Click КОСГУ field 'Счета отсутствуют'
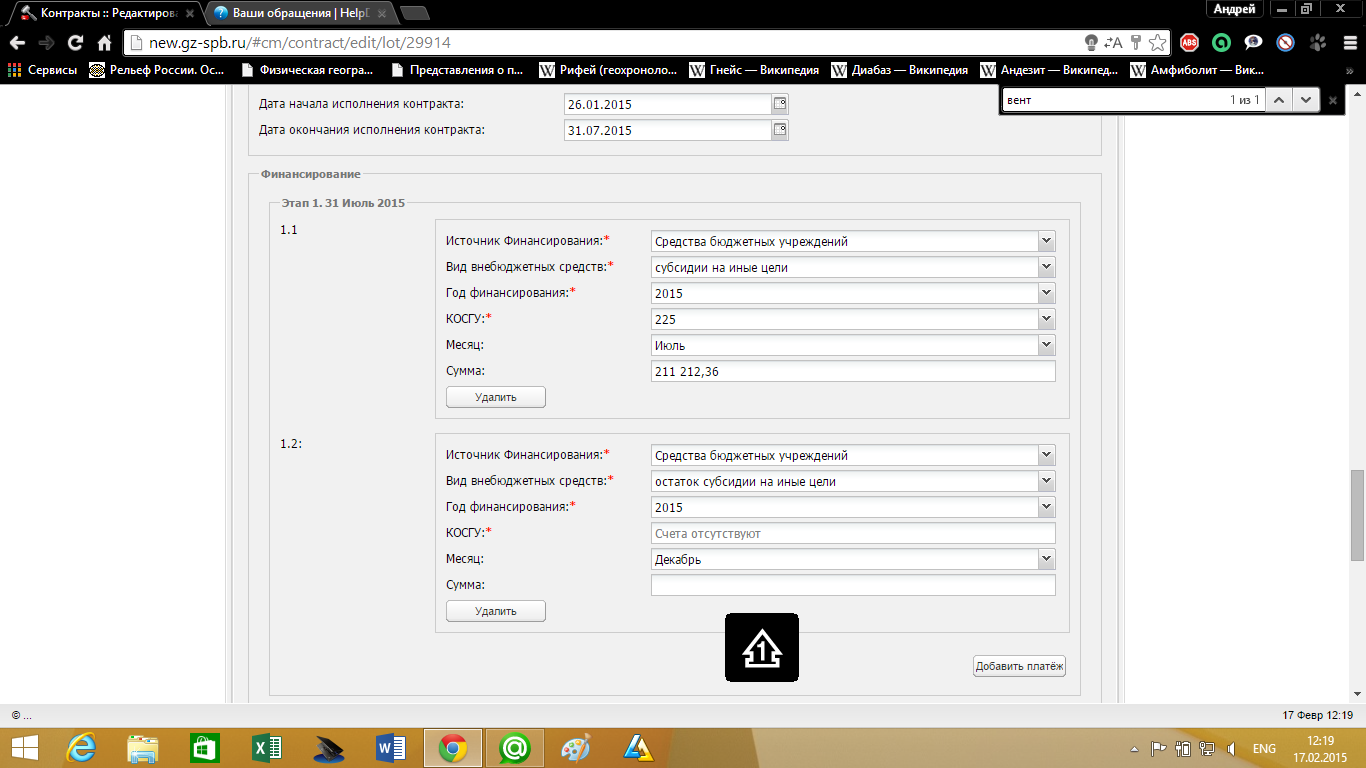This screenshot has height=768, width=1366. click(853, 533)
